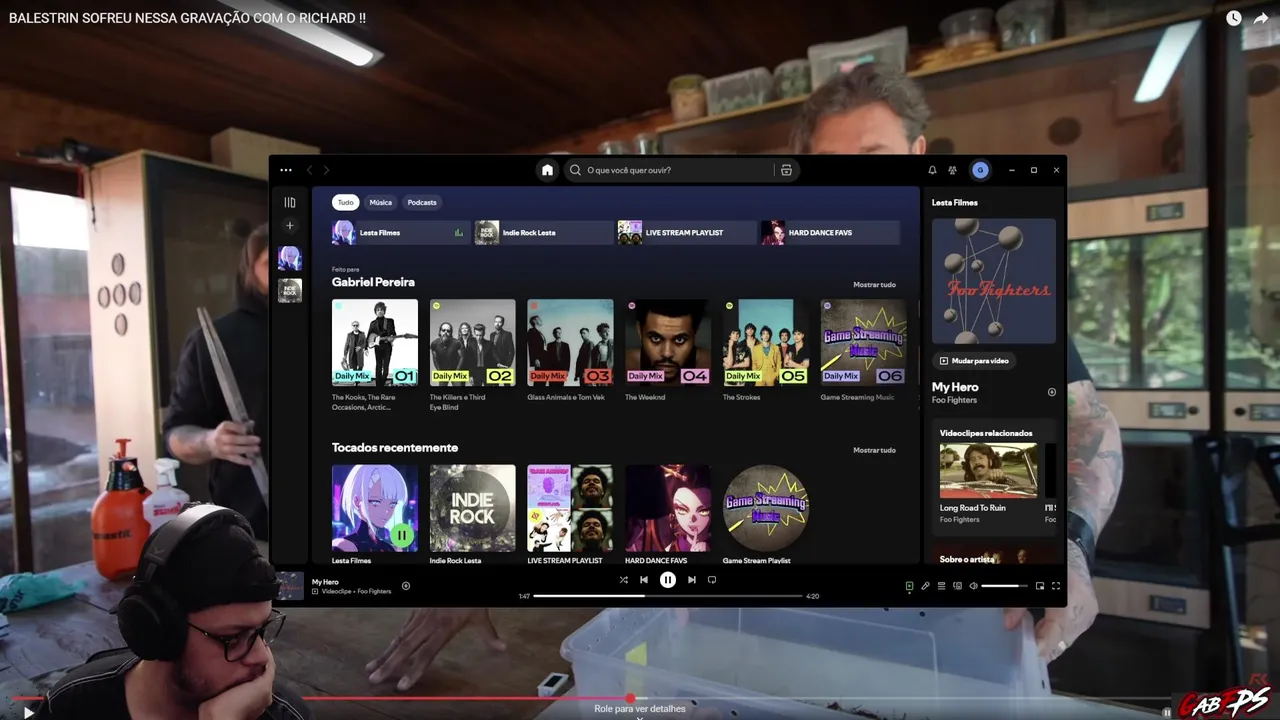The image size is (1280, 720).
Task: Open lyrics with the microphone icon
Action: tap(925, 586)
